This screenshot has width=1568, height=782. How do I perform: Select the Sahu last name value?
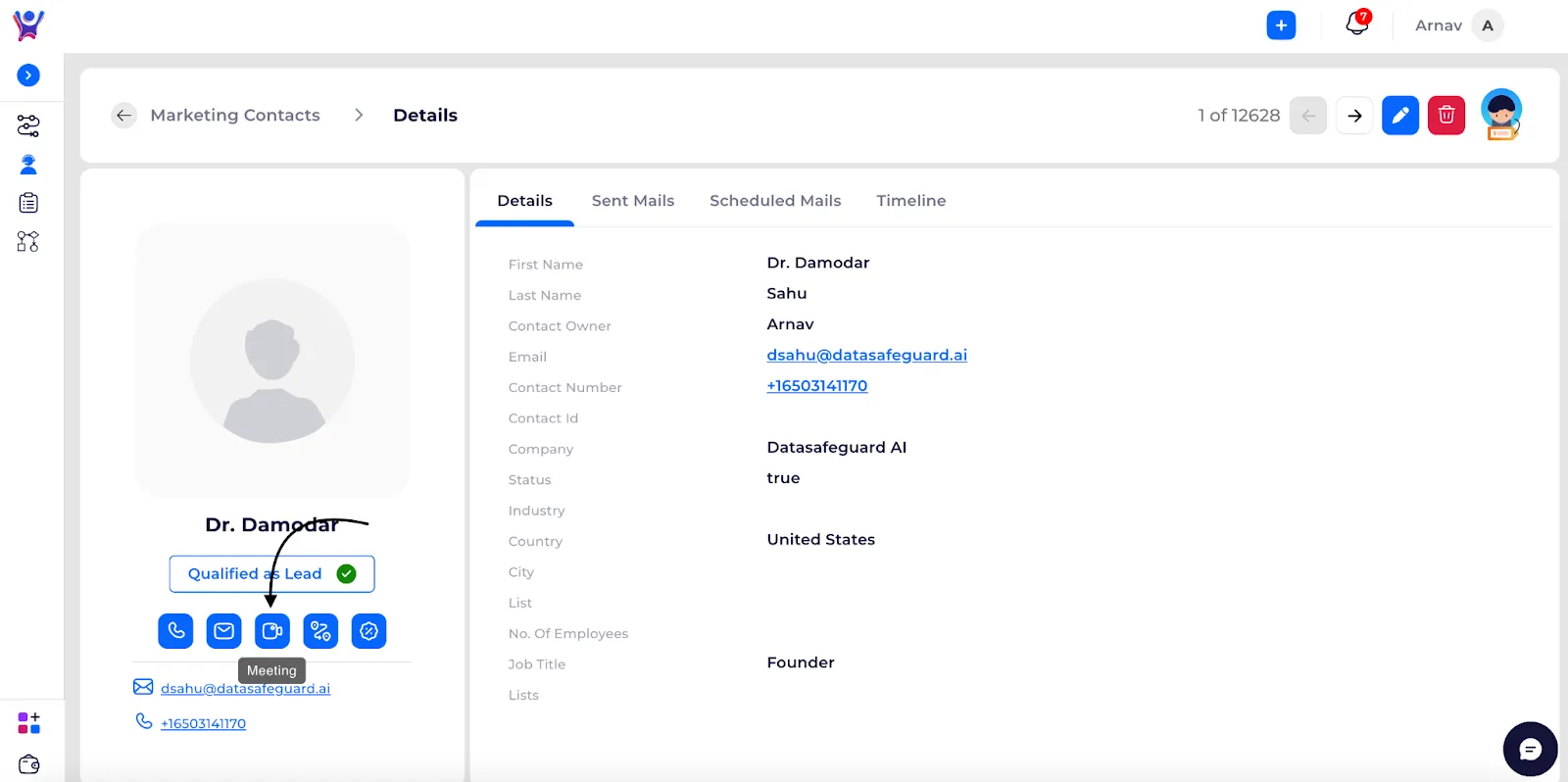point(787,294)
